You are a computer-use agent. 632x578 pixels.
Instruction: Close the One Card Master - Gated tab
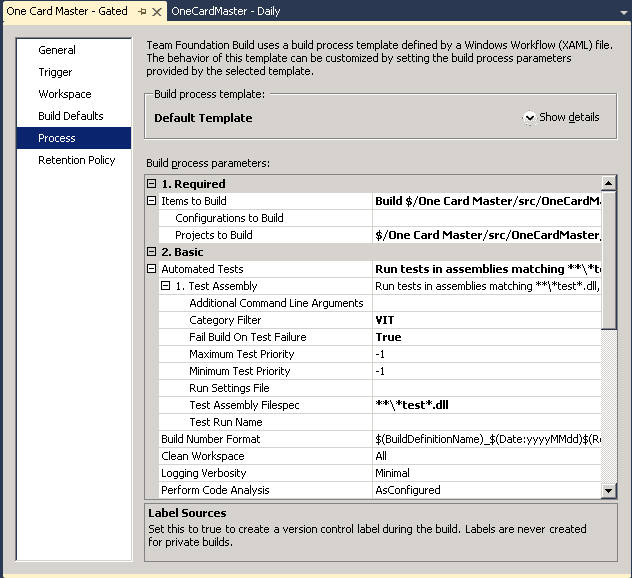click(x=157, y=12)
